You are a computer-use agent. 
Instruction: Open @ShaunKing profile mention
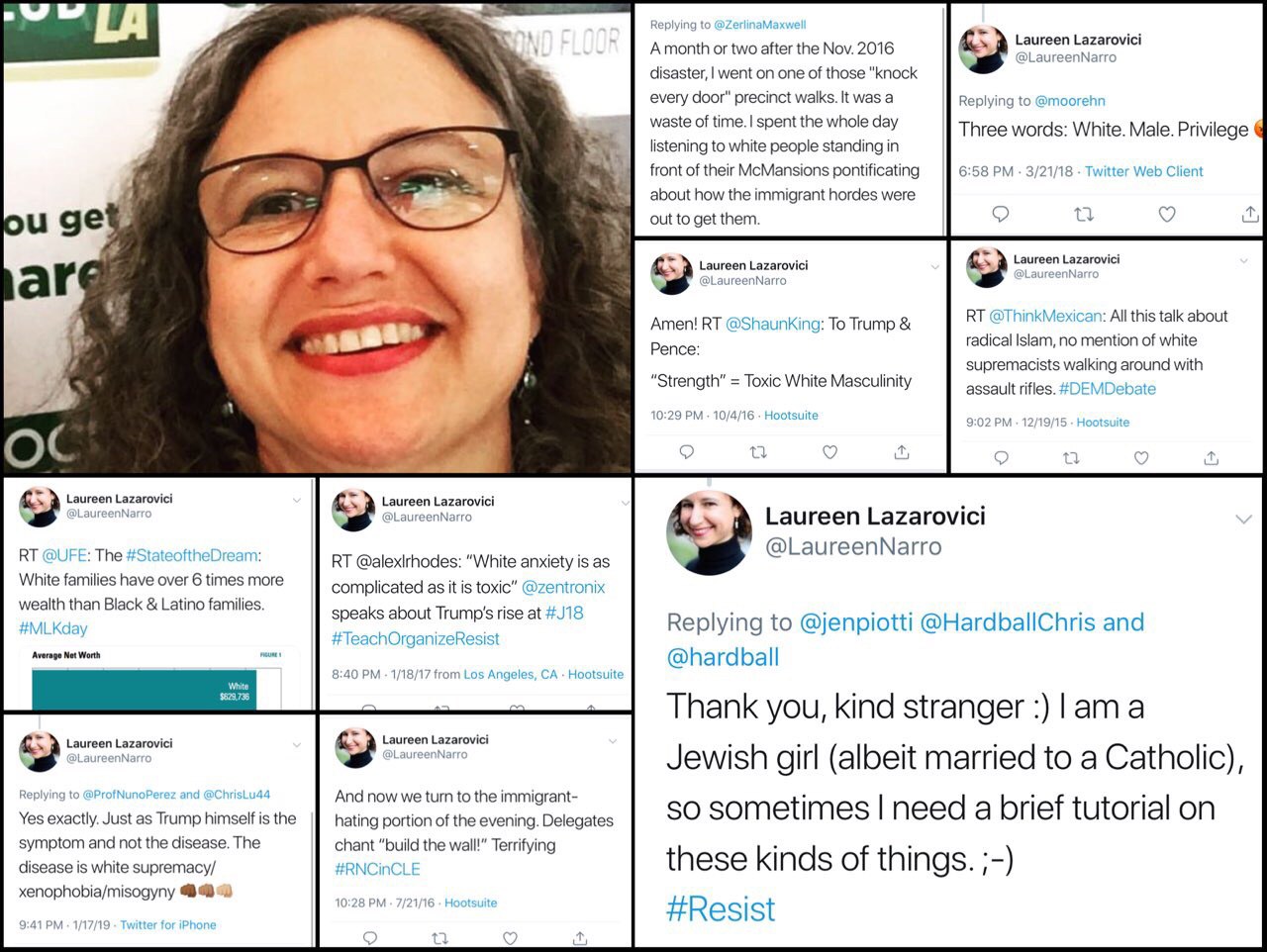click(773, 324)
